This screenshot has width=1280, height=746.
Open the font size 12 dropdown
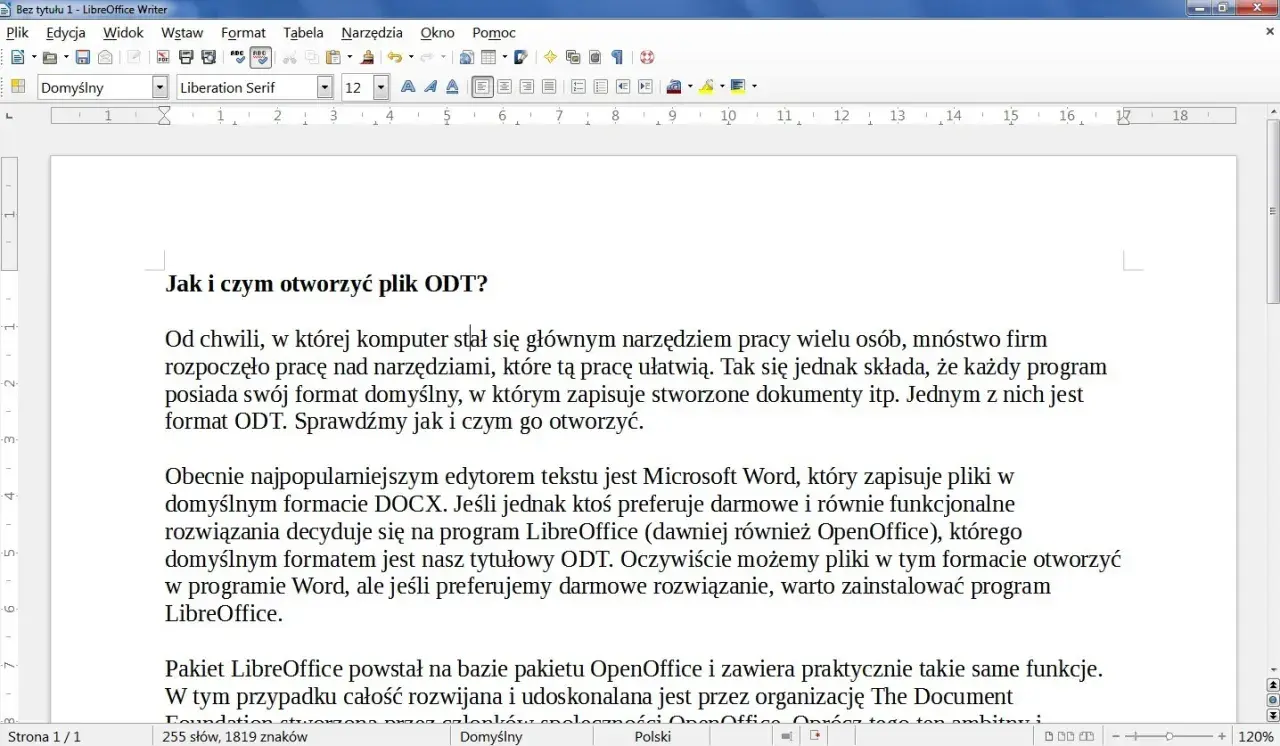point(381,88)
